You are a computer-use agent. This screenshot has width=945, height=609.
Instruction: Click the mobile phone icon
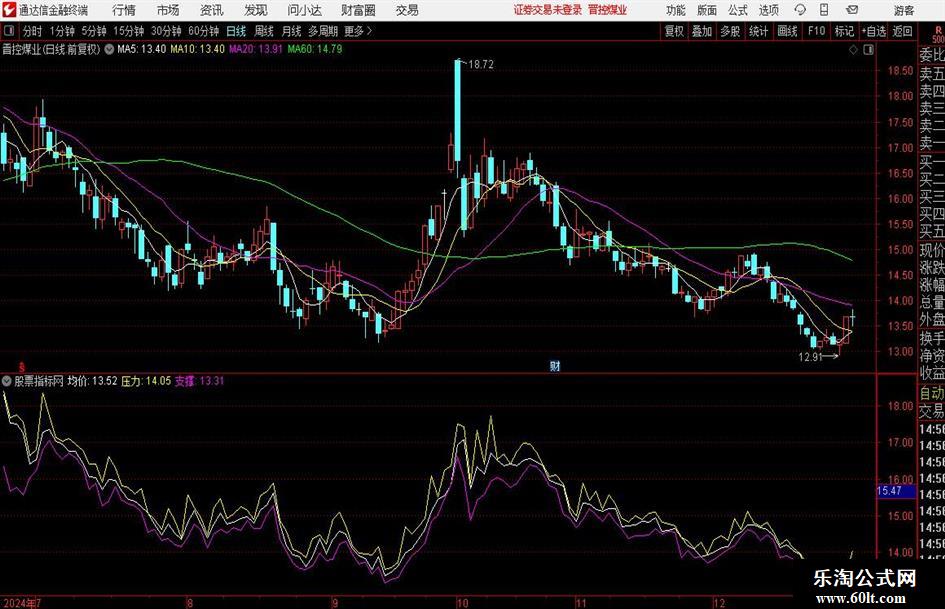[824, 10]
